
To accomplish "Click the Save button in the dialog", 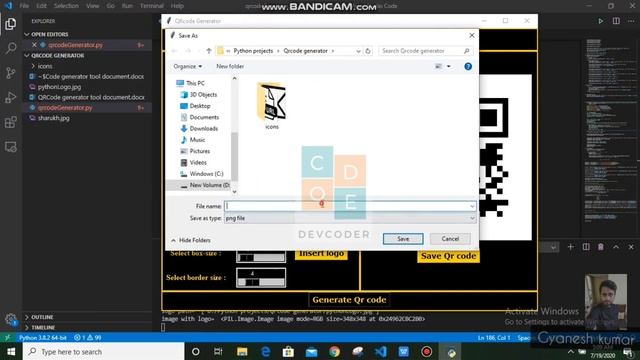I will click(x=403, y=239).
